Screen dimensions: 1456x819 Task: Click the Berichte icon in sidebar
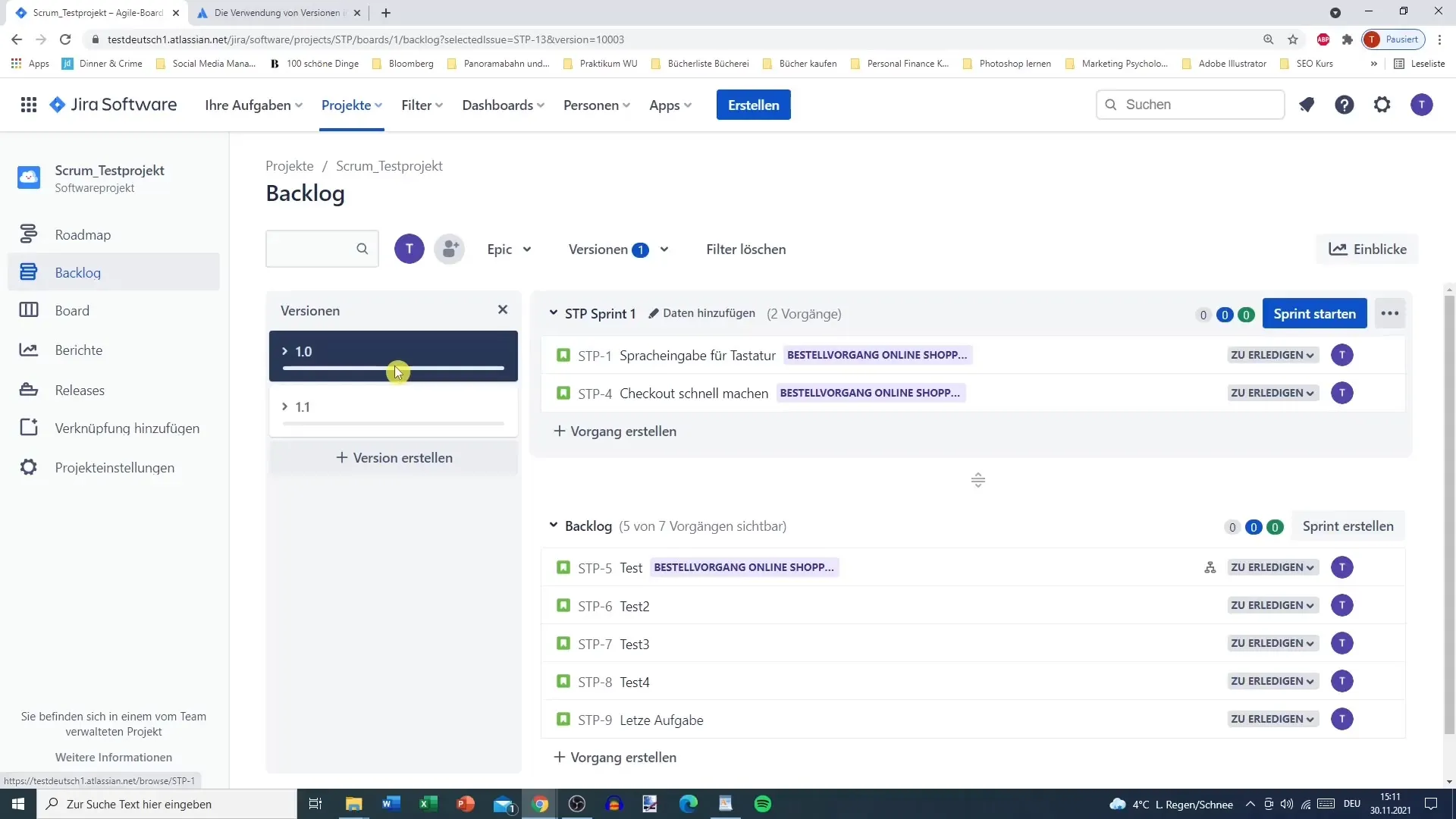pos(28,349)
